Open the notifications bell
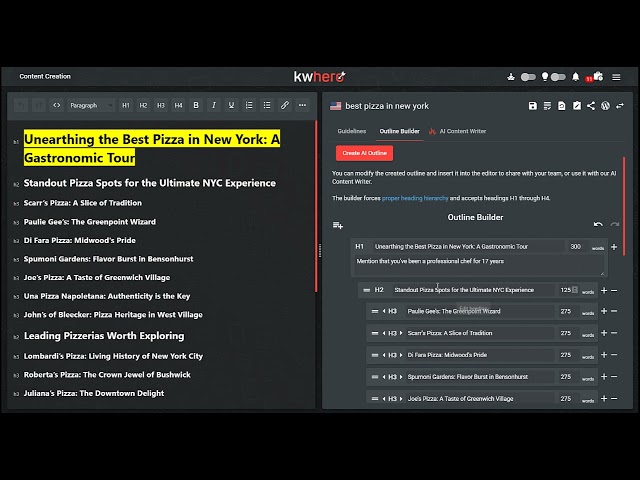The image size is (640, 480). (x=576, y=77)
